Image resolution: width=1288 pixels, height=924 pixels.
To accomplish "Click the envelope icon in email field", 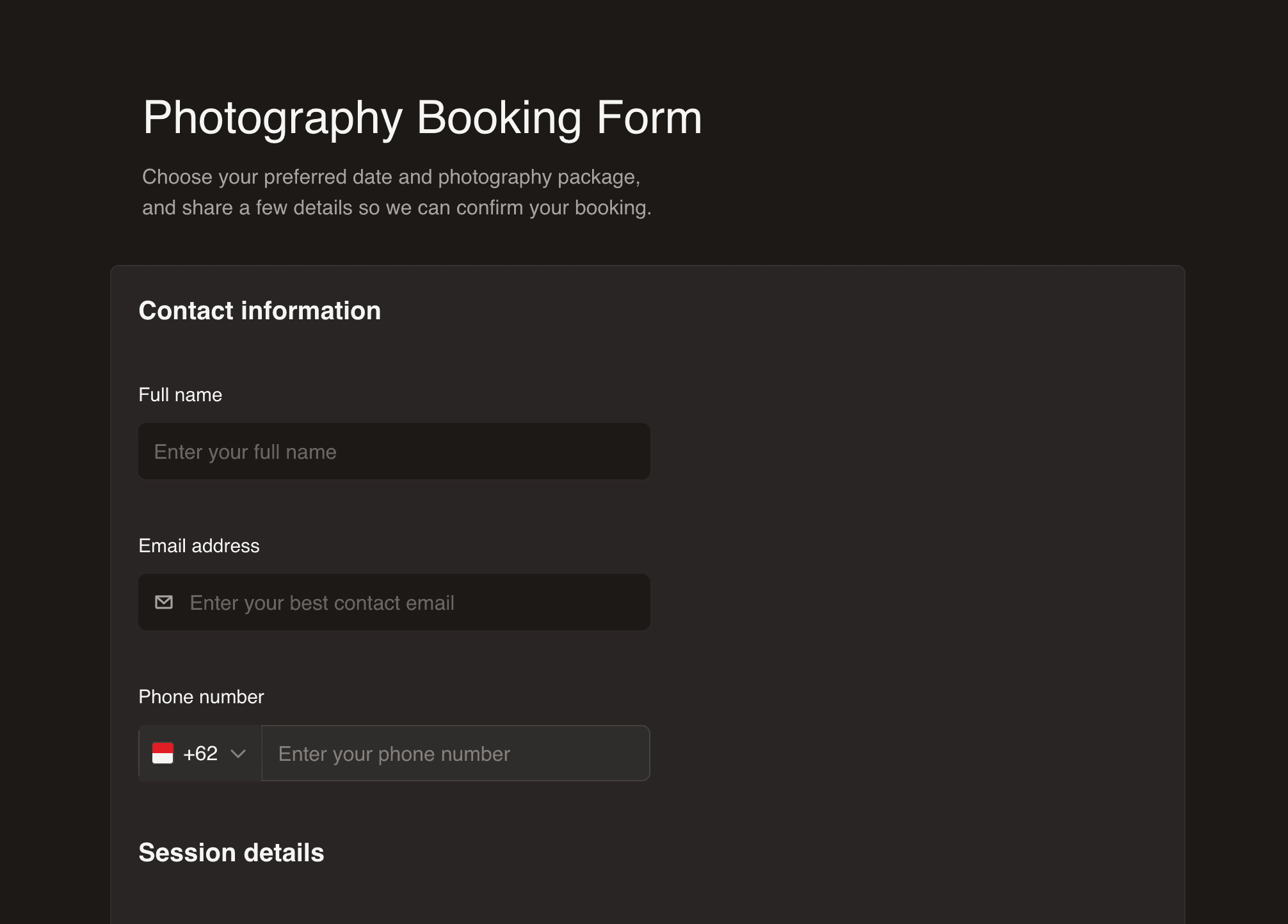I will point(164,602).
